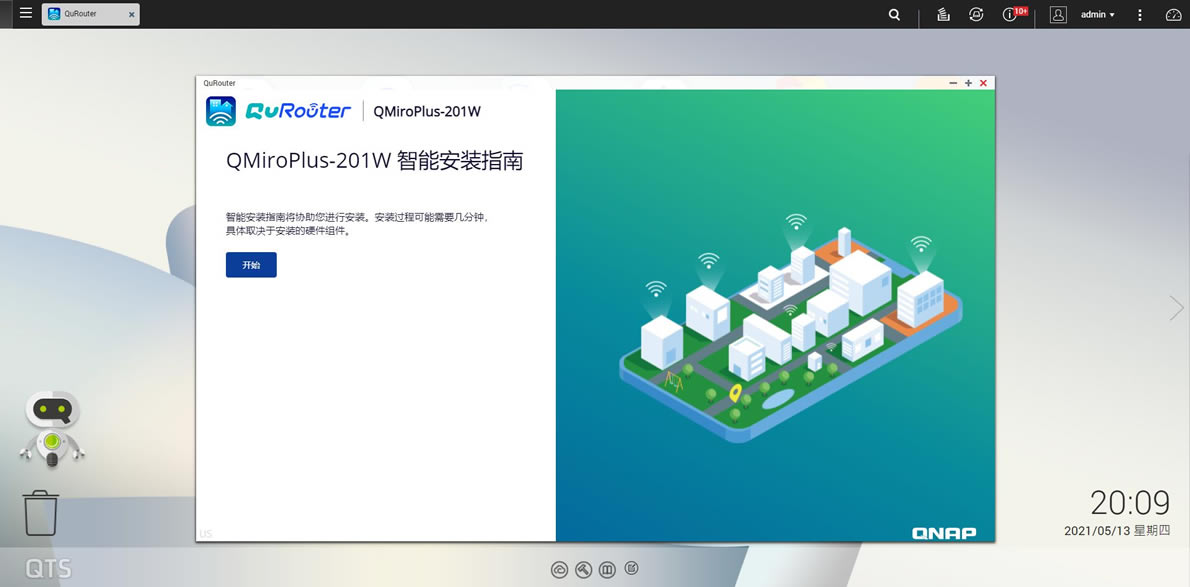Open the Recycle Bin trash icon
Viewport: 1190px width, 587px height.
coord(40,513)
